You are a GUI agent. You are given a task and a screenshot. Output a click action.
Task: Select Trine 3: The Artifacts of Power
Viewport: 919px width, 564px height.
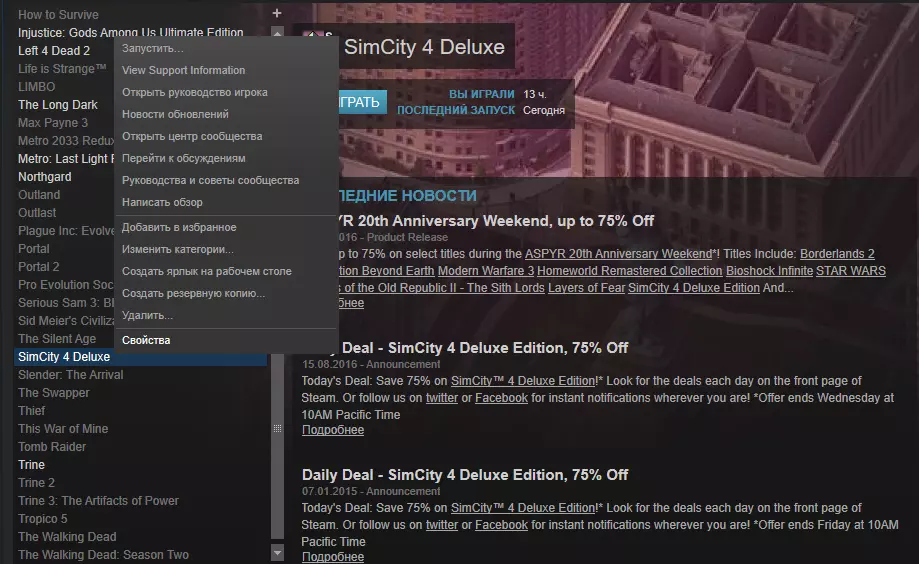[x=98, y=501]
